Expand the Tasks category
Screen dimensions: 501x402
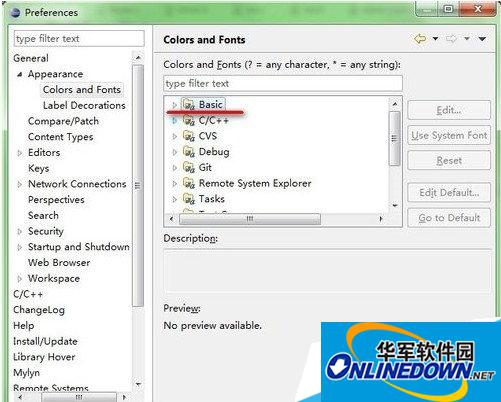(174, 199)
